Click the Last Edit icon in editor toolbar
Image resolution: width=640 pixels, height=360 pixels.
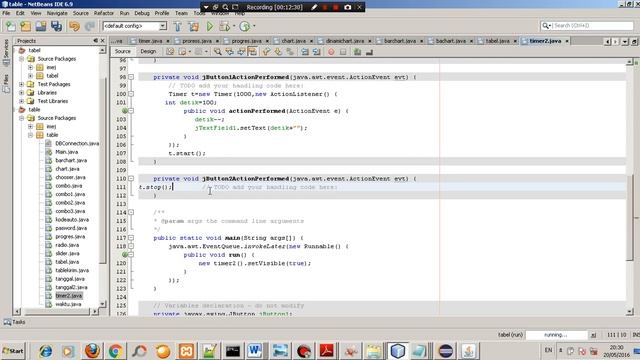[170, 52]
